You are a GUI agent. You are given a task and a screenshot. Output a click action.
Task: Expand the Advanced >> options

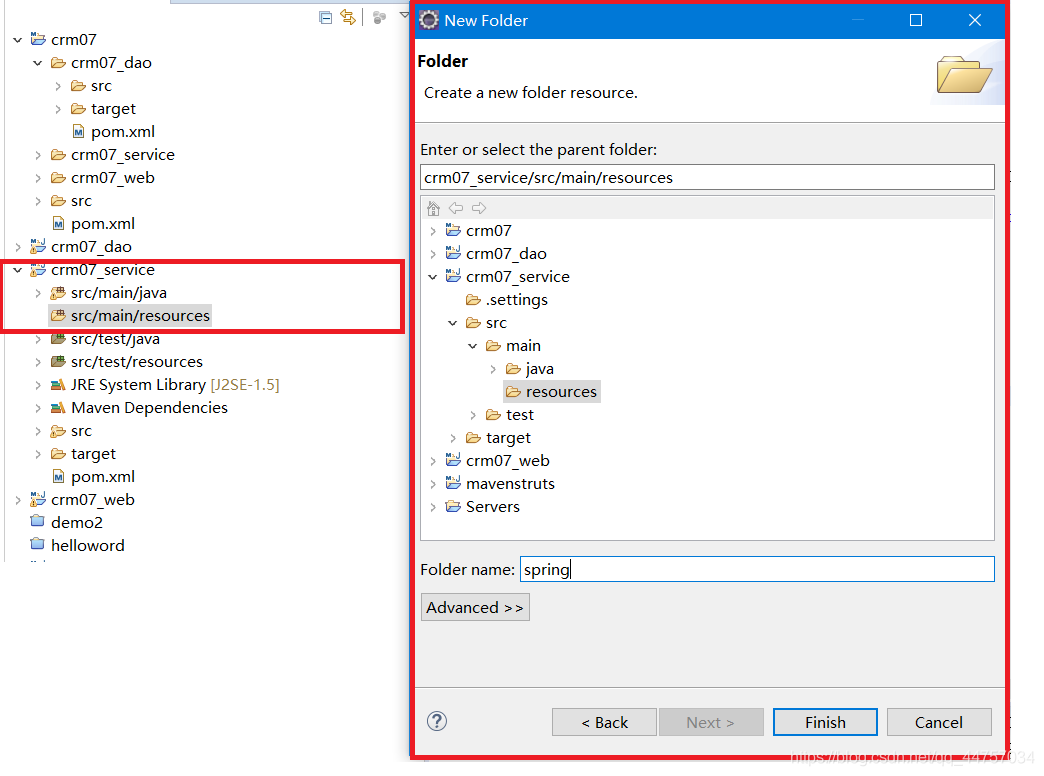pos(475,607)
